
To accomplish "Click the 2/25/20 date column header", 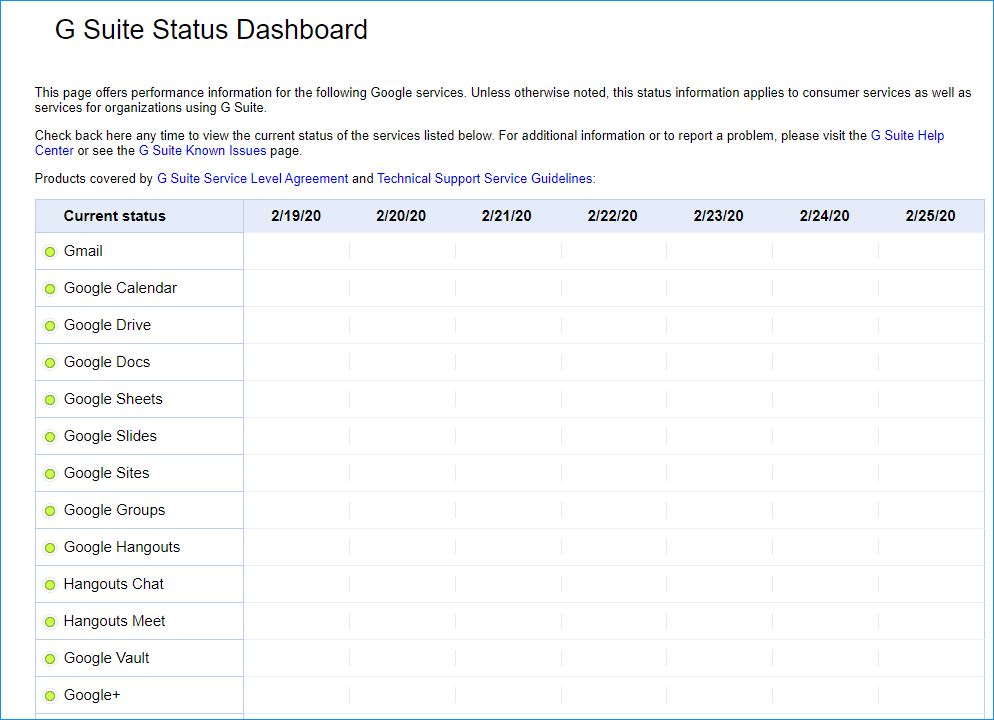I will point(930,216).
